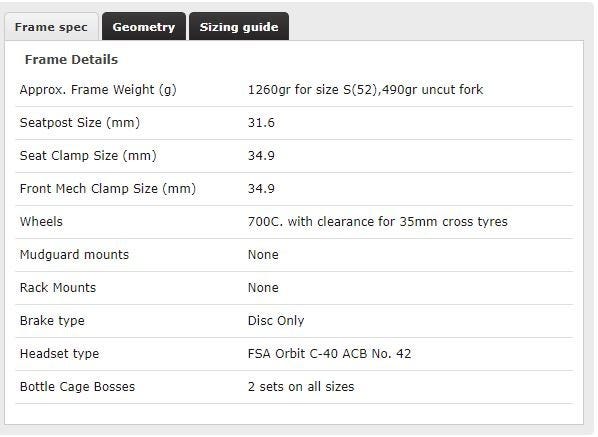Click the Seat Clamp Size (mm) label
Viewport: 598px width, 437px height.
(88, 156)
